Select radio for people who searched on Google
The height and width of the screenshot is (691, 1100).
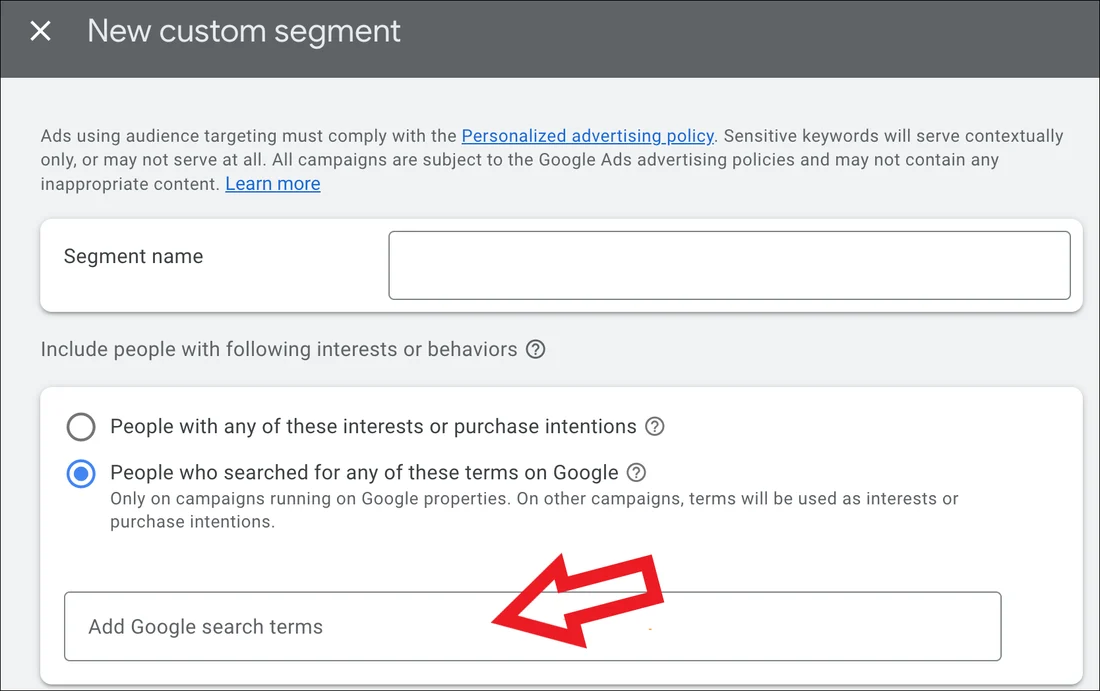[x=81, y=474]
